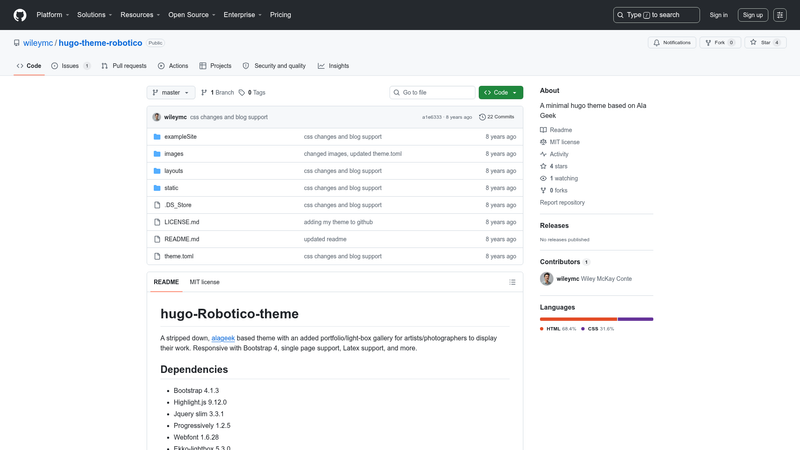Viewport: 800px width, 450px height.
Task: Follow the alageek link in README
Action: (x=223, y=338)
